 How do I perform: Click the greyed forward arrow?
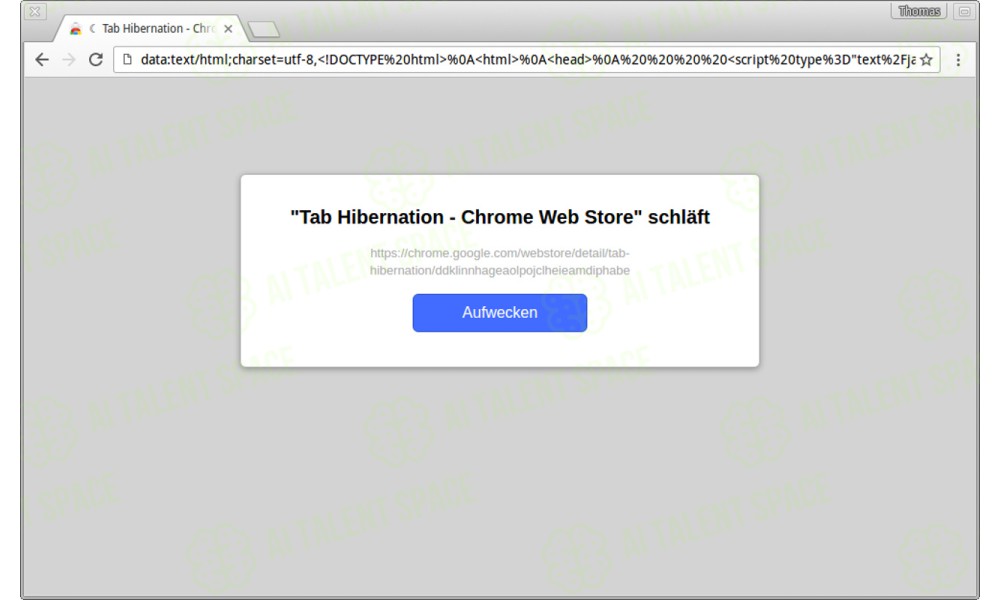click(69, 59)
